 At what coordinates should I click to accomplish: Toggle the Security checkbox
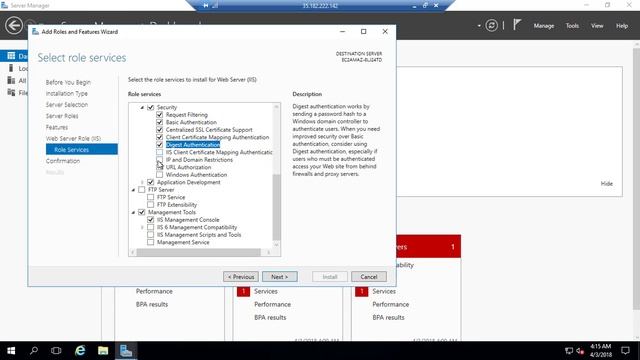151,107
